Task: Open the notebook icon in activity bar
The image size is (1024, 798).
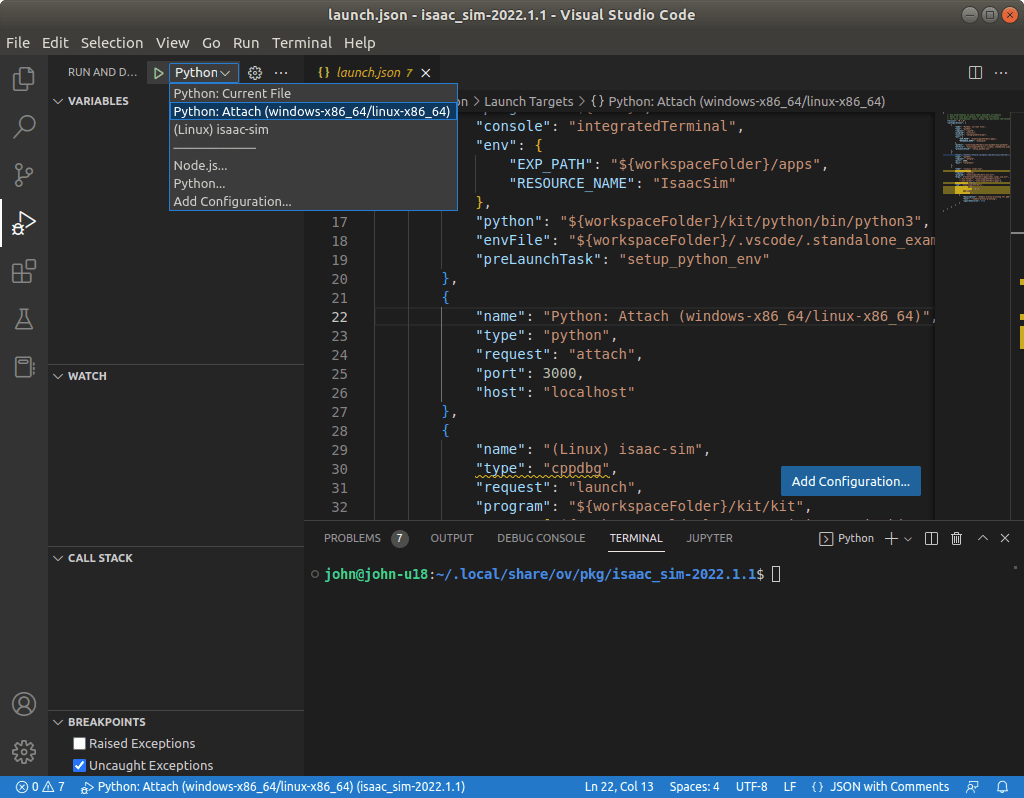Action: pos(24,366)
